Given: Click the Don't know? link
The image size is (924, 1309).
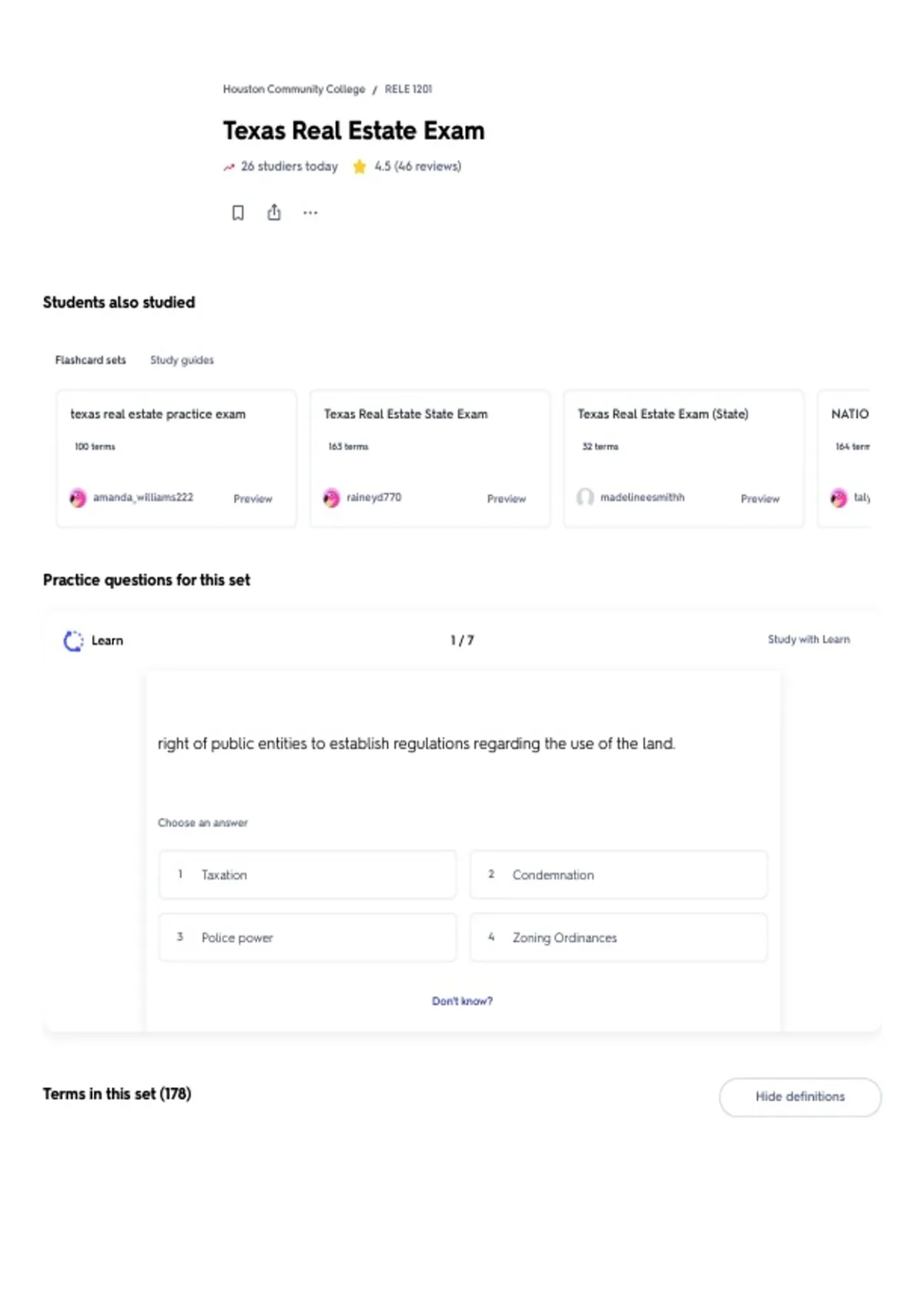Looking at the screenshot, I should click(x=462, y=1001).
